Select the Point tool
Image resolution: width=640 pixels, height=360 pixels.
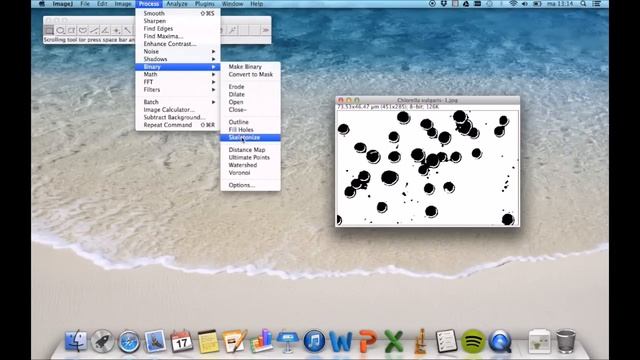pos(116,30)
